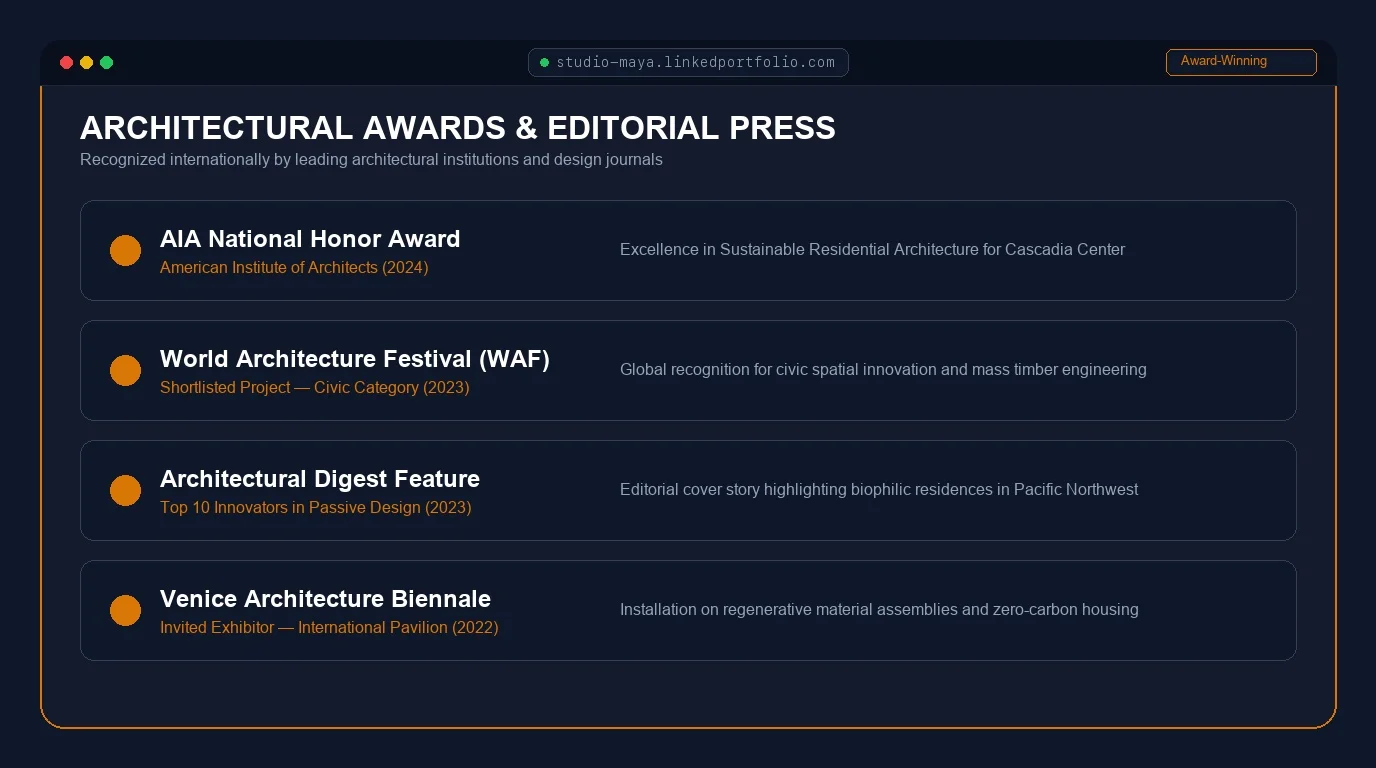Open the World Architecture Festival (WAF) title
This screenshot has height=768, width=1376.
[355, 359]
